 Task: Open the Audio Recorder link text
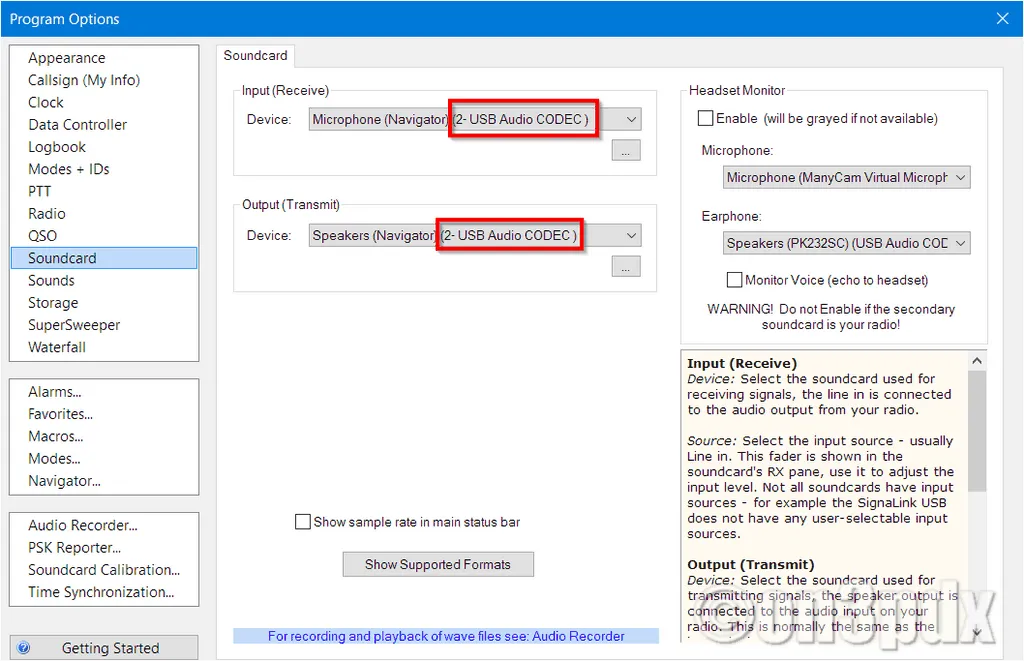click(578, 636)
